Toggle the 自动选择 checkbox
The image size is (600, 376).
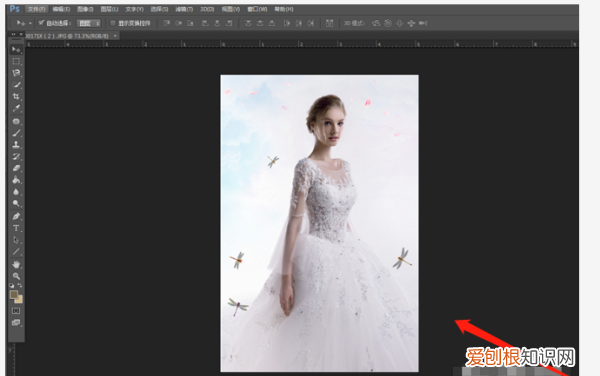click(41, 23)
